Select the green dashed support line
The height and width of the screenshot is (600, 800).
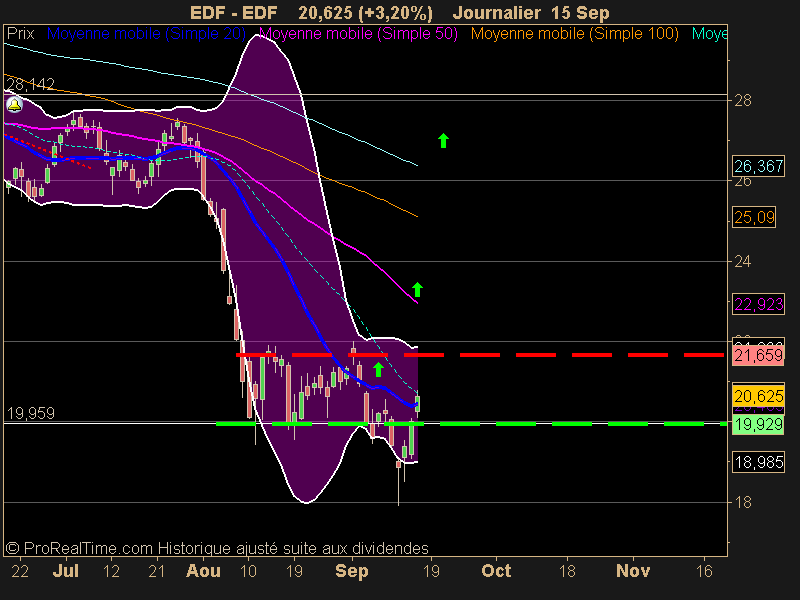click(470, 424)
